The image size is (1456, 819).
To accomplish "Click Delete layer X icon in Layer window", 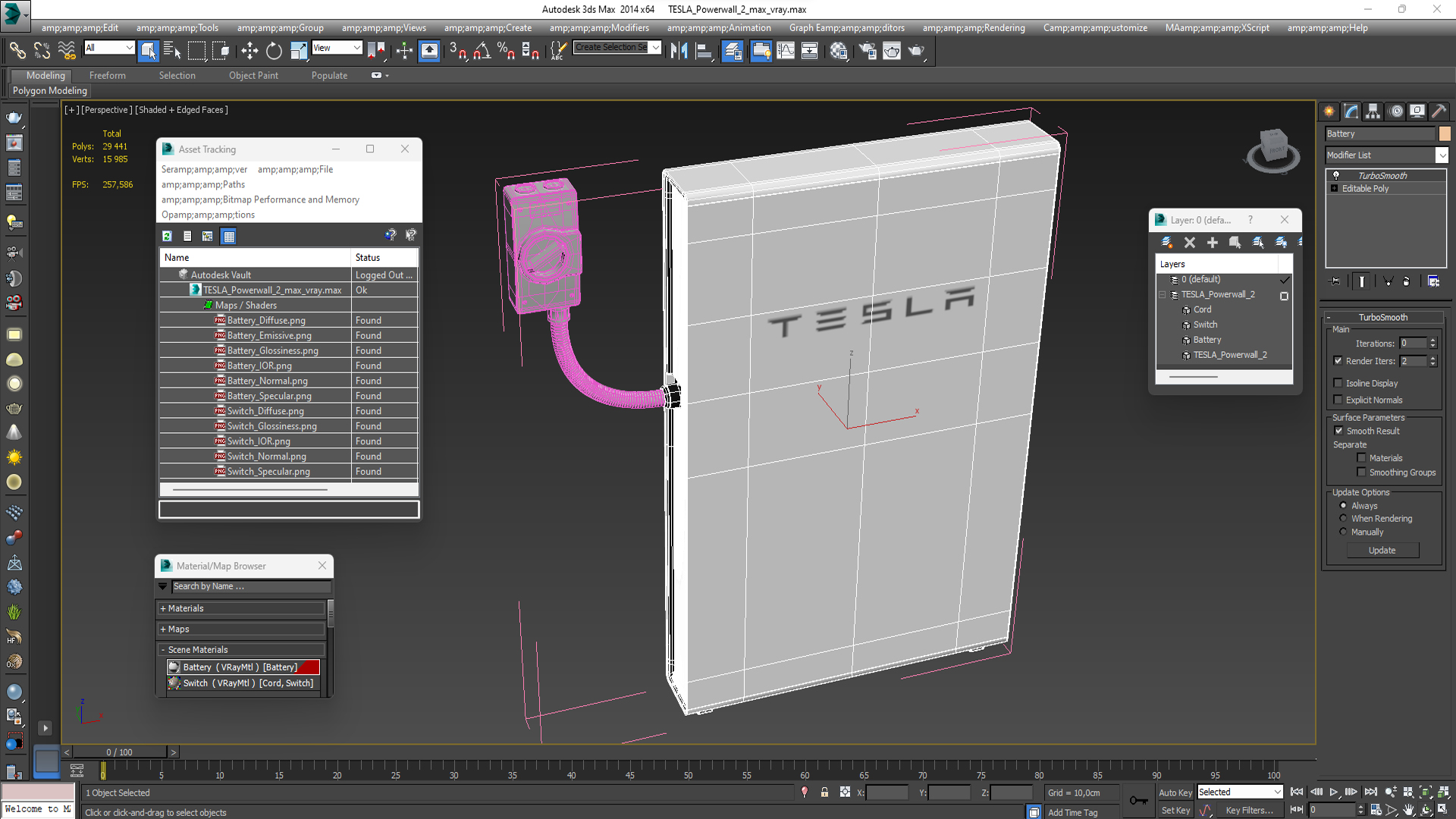I will 1190,243.
